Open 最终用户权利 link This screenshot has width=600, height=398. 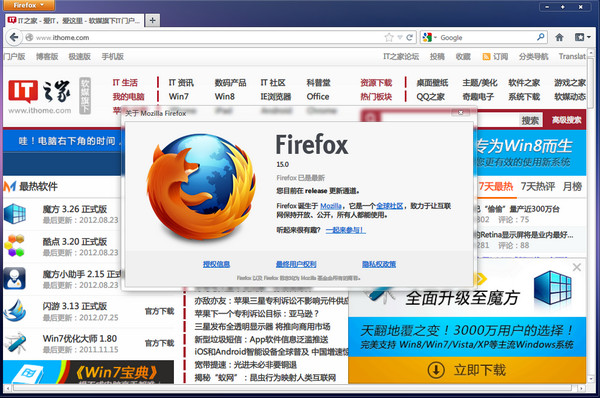tap(296, 264)
